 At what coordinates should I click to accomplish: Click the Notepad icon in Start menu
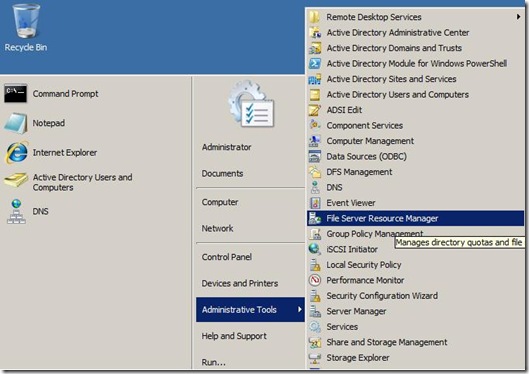[16, 123]
